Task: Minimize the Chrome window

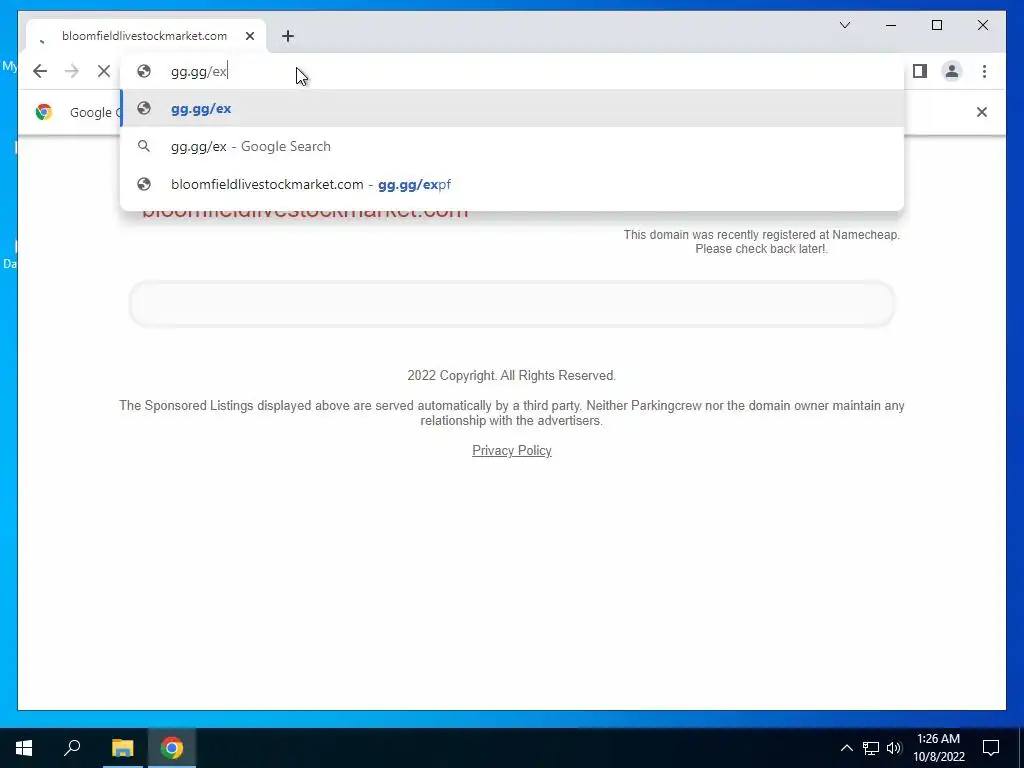Action: pyautogui.click(x=891, y=25)
